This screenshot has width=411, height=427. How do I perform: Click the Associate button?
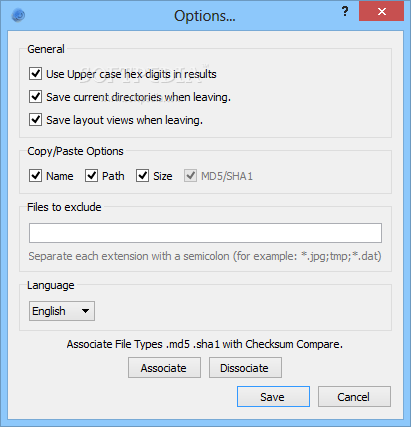(164, 368)
